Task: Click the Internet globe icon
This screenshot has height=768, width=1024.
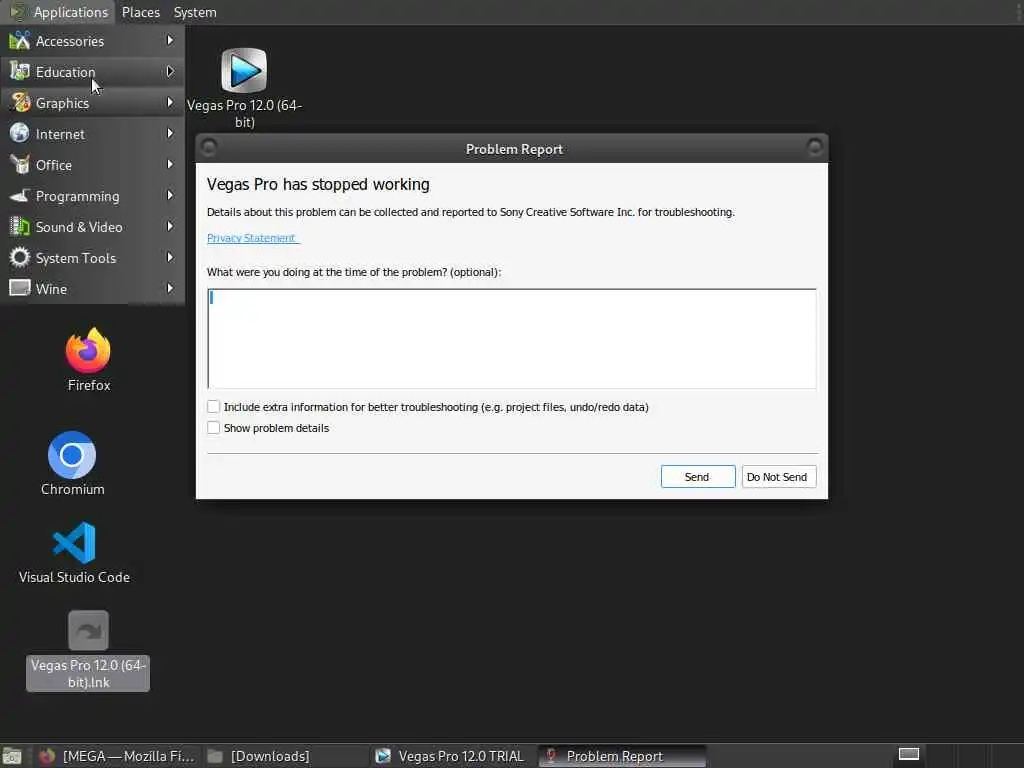Action: tap(20, 133)
